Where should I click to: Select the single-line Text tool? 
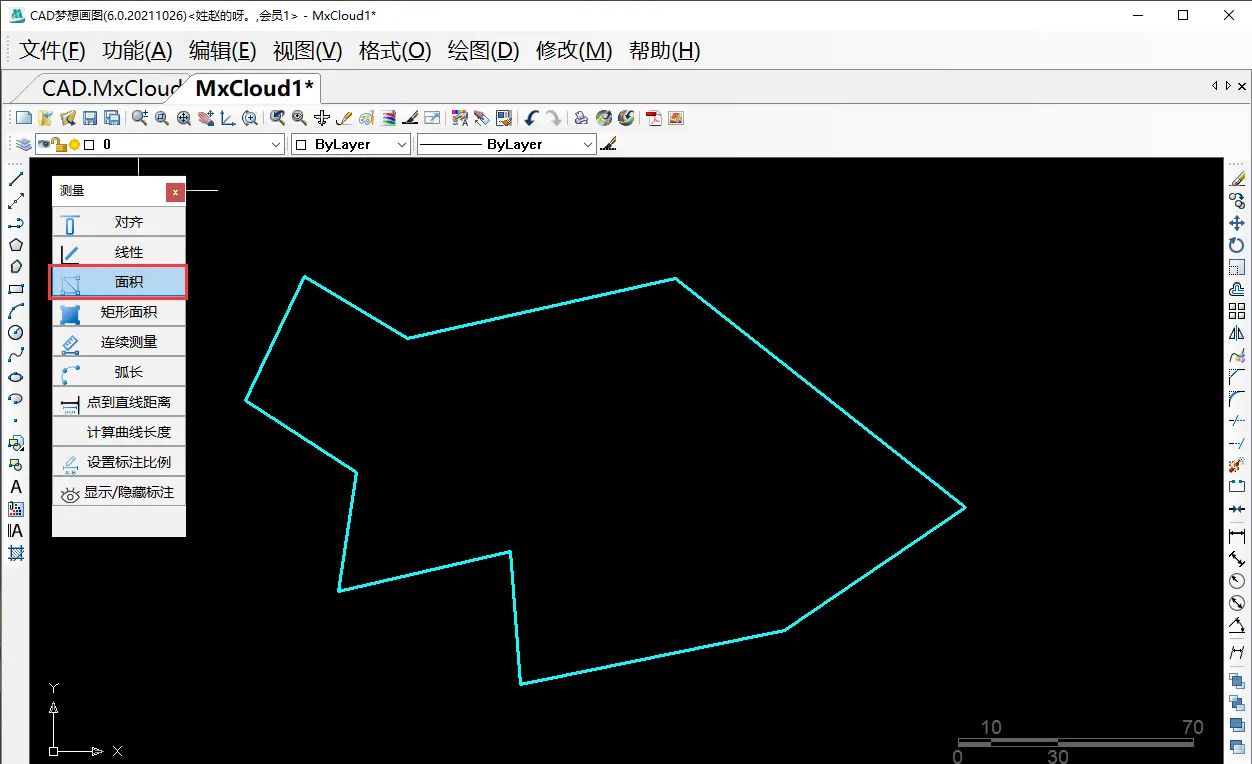click(16, 487)
